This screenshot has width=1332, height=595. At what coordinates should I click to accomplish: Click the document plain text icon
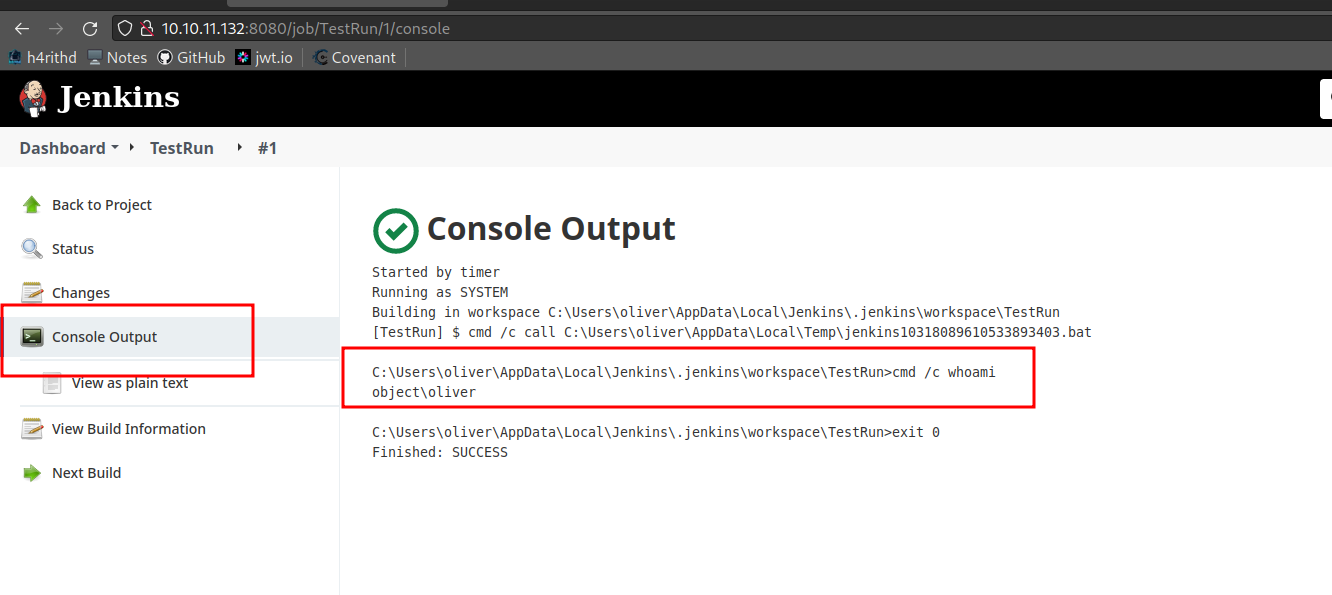click(x=52, y=383)
